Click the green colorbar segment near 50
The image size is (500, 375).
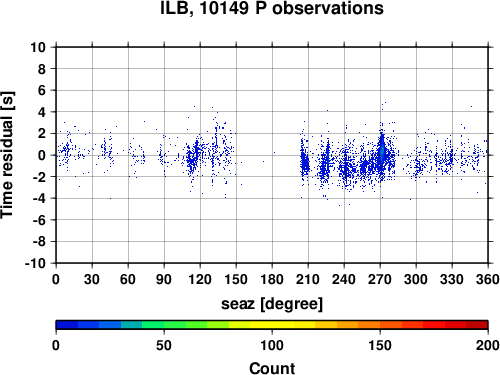(164, 325)
